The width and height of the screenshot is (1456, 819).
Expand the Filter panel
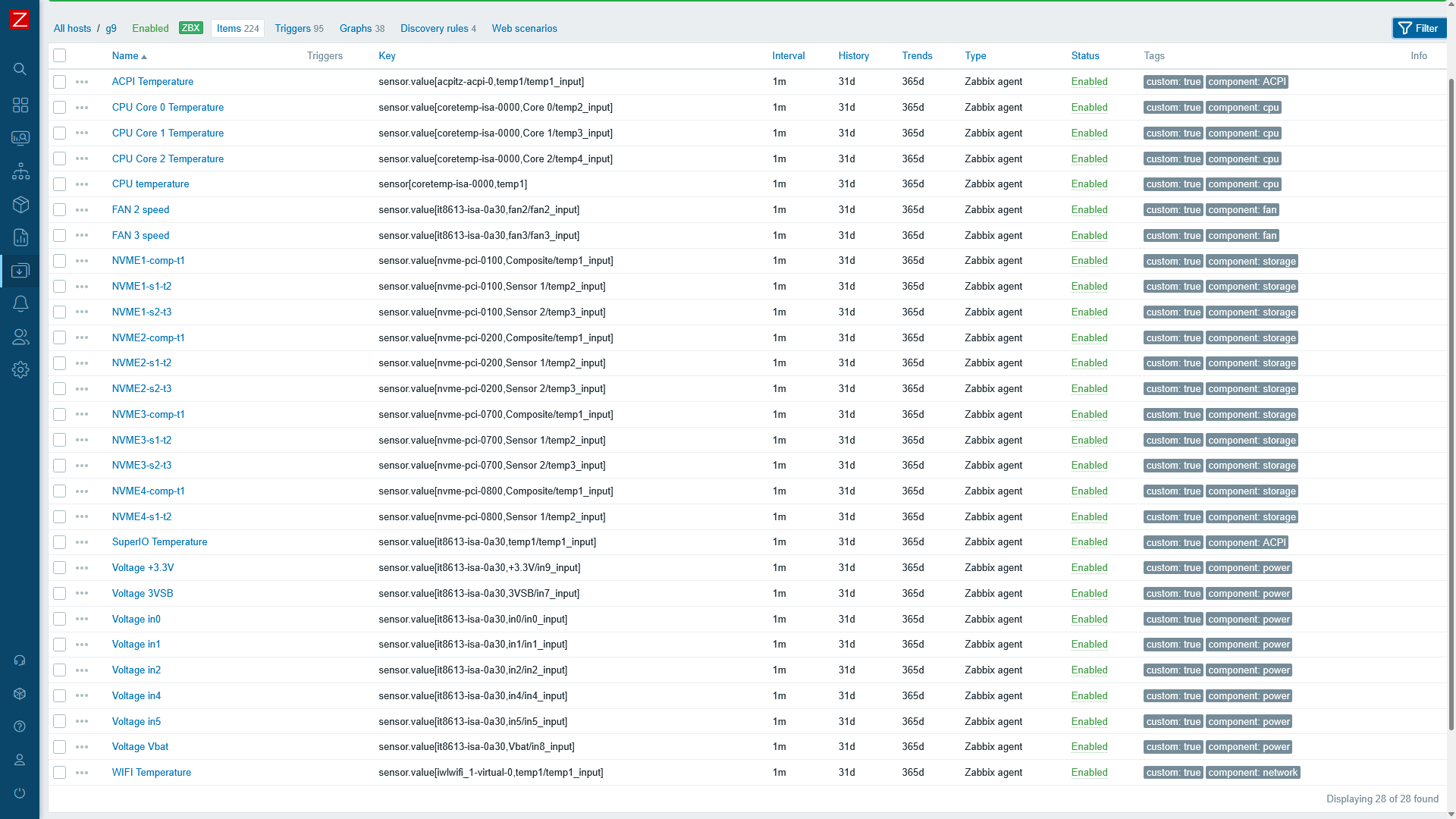[1418, 28]
